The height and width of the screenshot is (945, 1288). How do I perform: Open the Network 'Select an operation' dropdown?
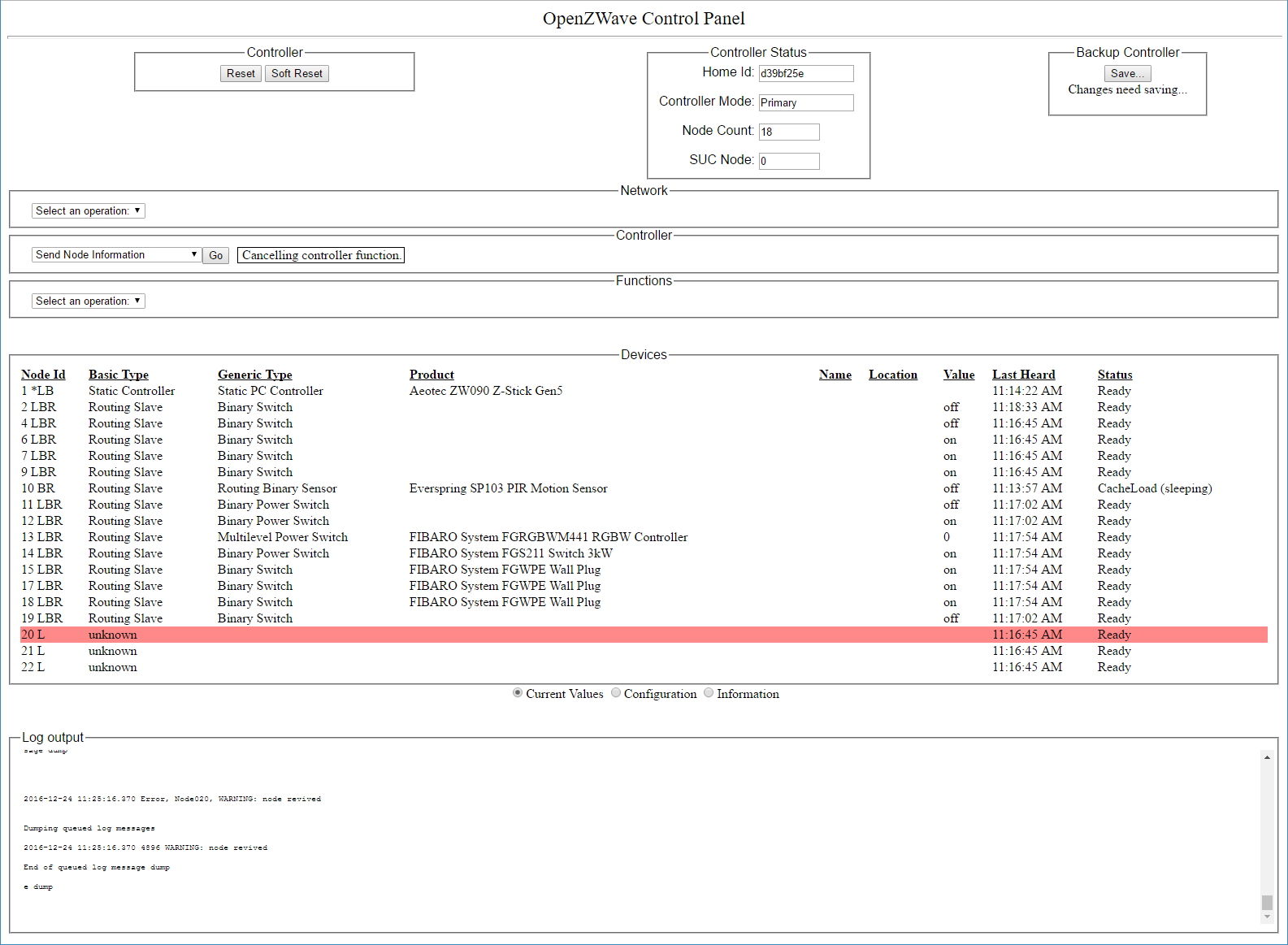coord(89,210)
